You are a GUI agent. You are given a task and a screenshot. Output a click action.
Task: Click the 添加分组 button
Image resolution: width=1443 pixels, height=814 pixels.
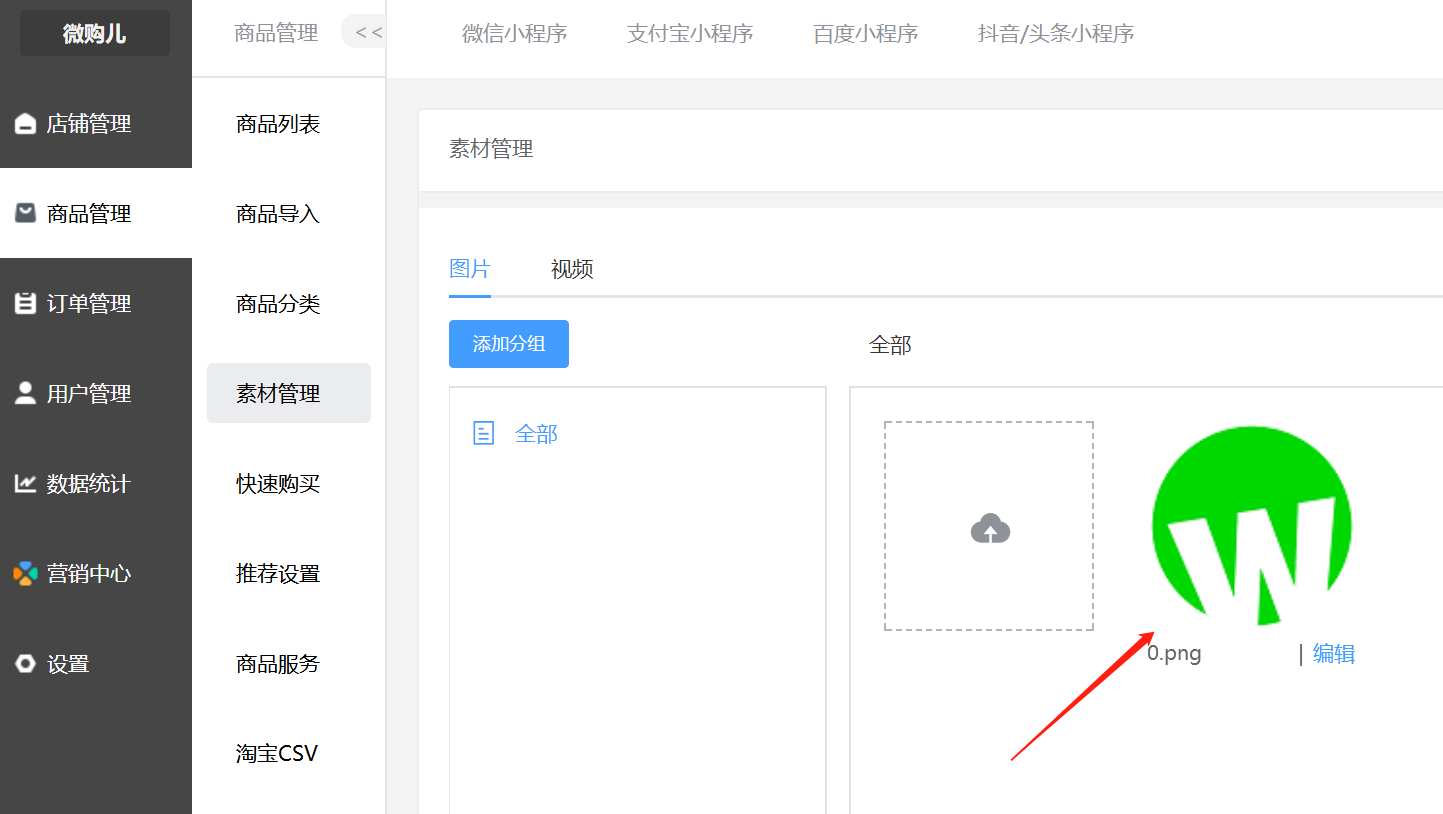(x=509, y=344)
